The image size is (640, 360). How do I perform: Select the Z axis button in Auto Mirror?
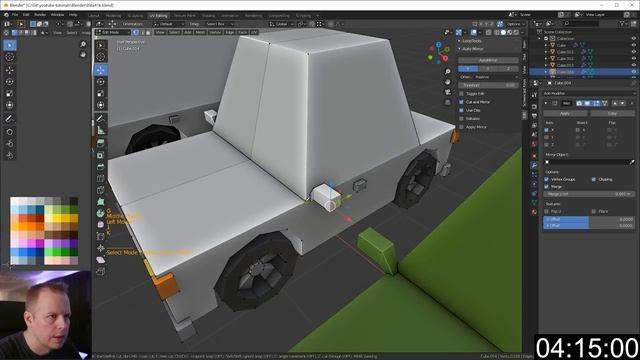[508, 69]
